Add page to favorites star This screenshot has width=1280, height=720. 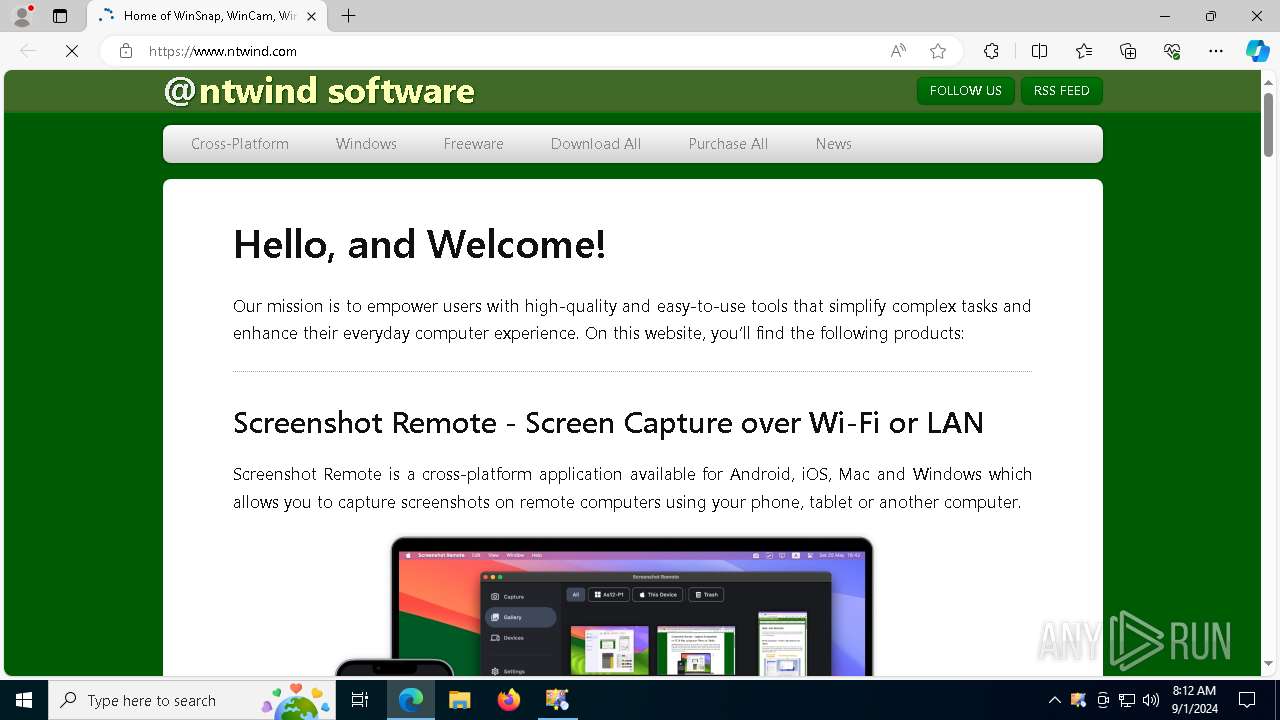(x=937, y=51)
